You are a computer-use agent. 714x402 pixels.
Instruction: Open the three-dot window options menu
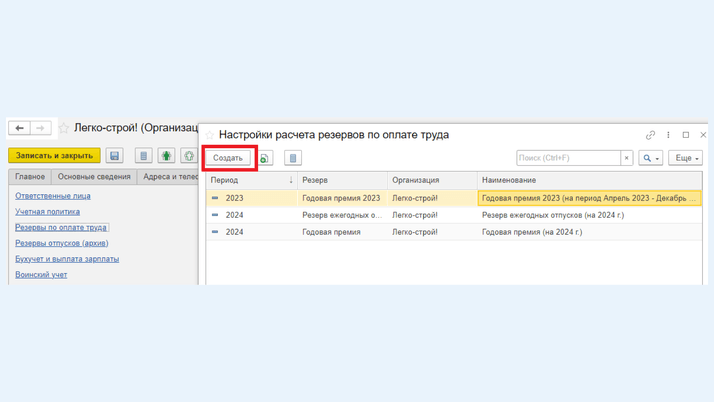(x=668, y=135)
